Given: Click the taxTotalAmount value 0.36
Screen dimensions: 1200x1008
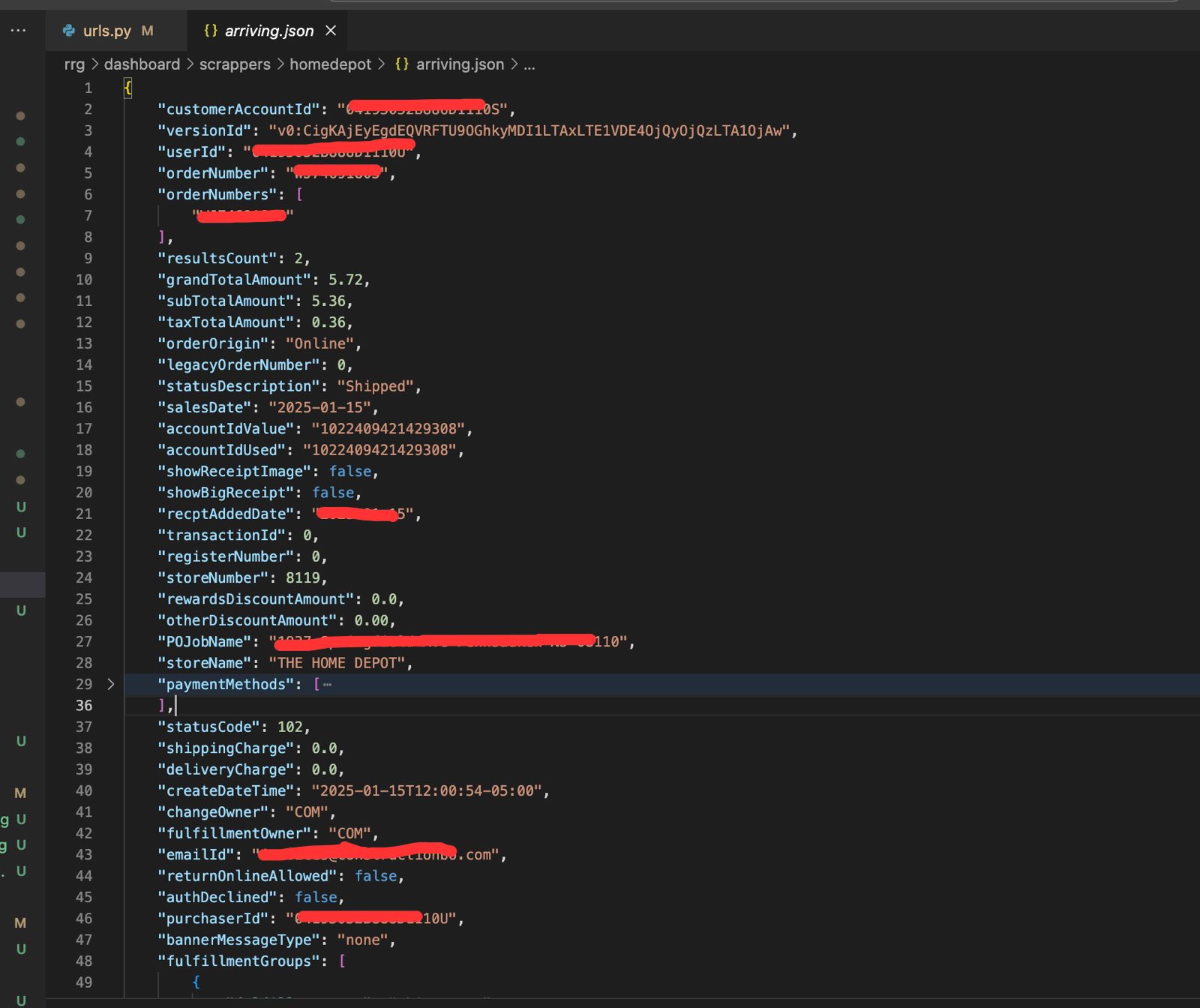Looking at the screenshot, I should click(328, 322).
